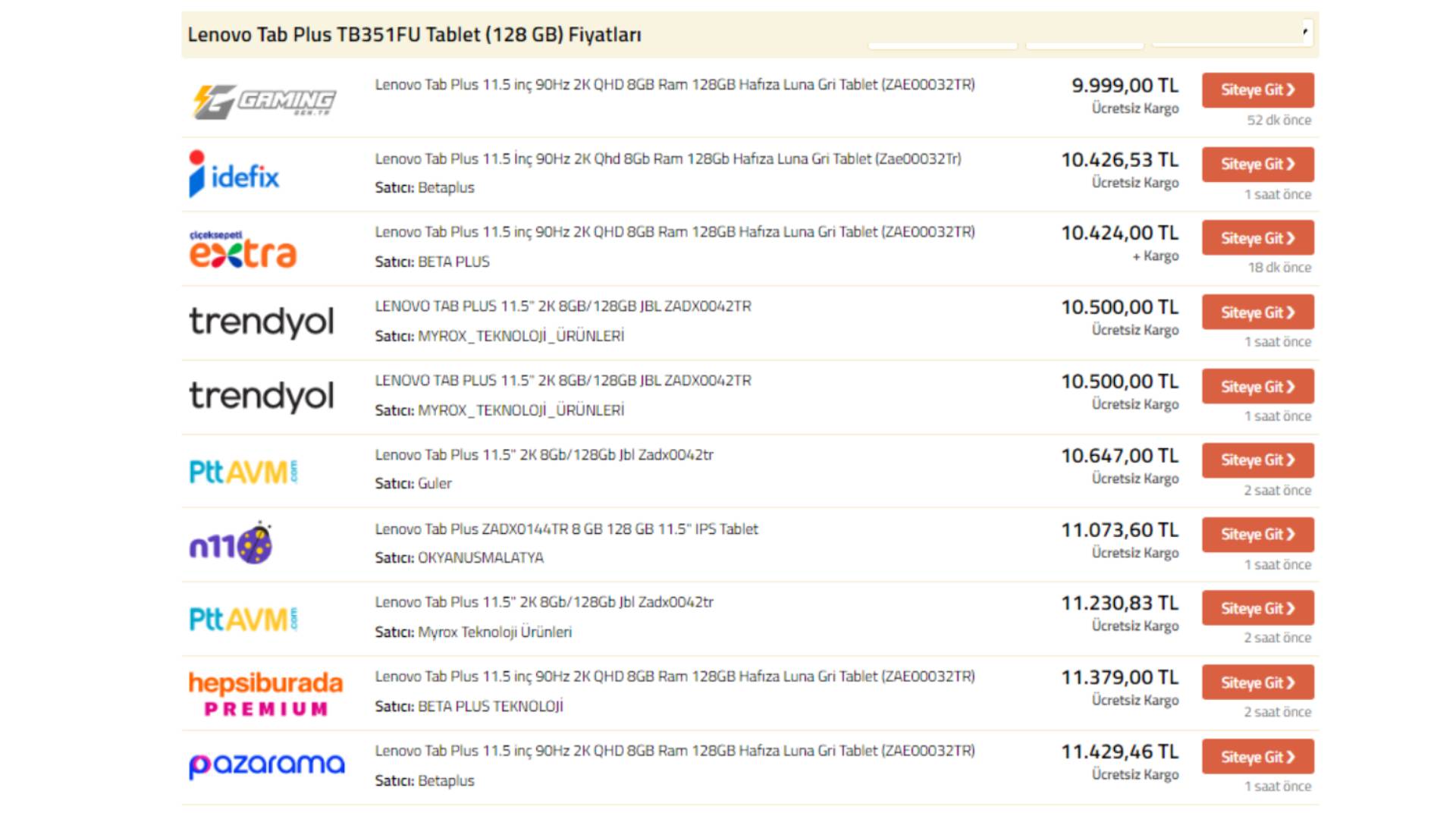Viewport: 1456px width, 819px height.
Task: Click the 18 dk önce timestamp
Action: pos(1279,267)
